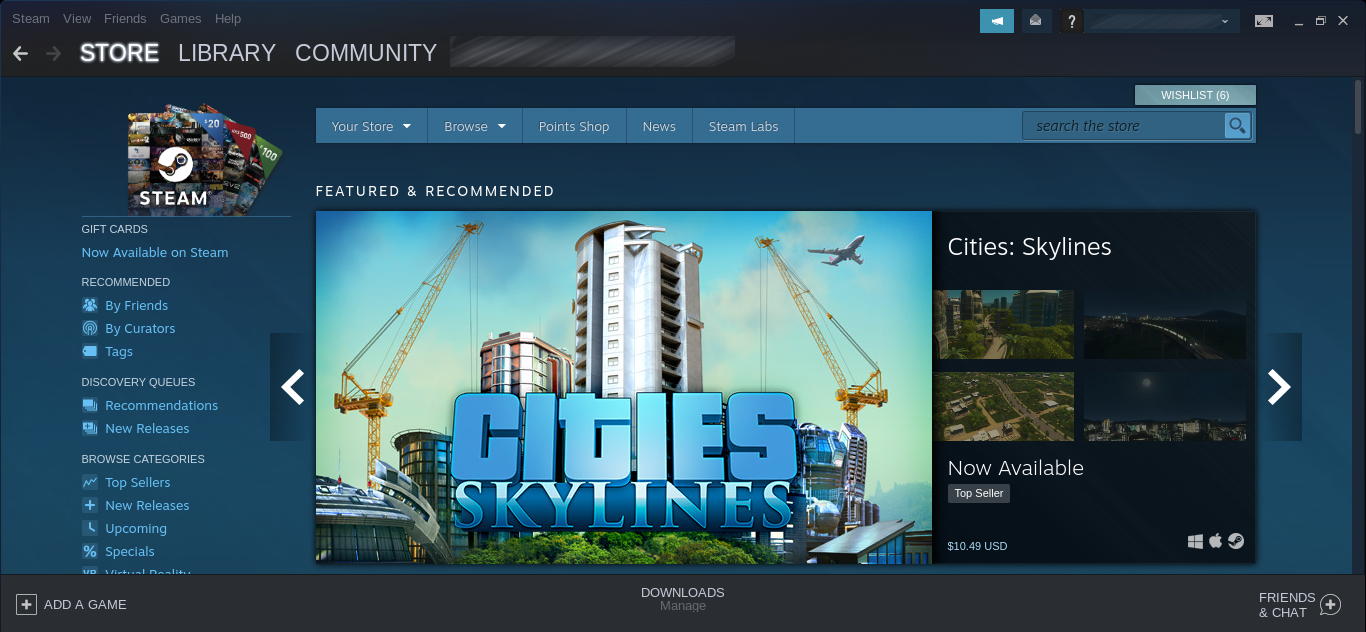Image resolution: width=1366 pixels, height=632 pixels.
Task: Open the announcements megaphone icon
Action: pyautogui.click(x=997, y=20)
